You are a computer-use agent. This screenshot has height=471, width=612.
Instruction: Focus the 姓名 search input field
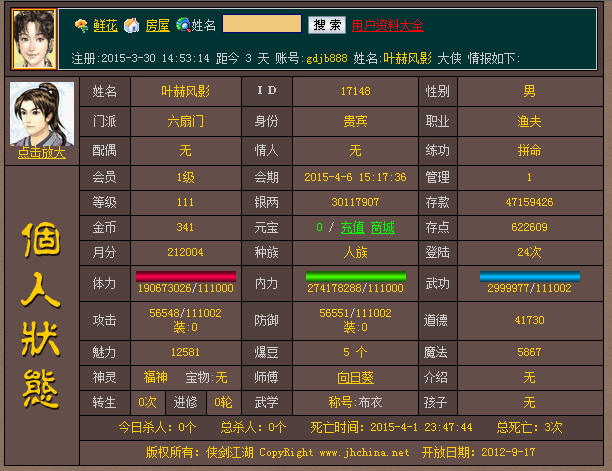pyautogui.click(x=262, y=24)
